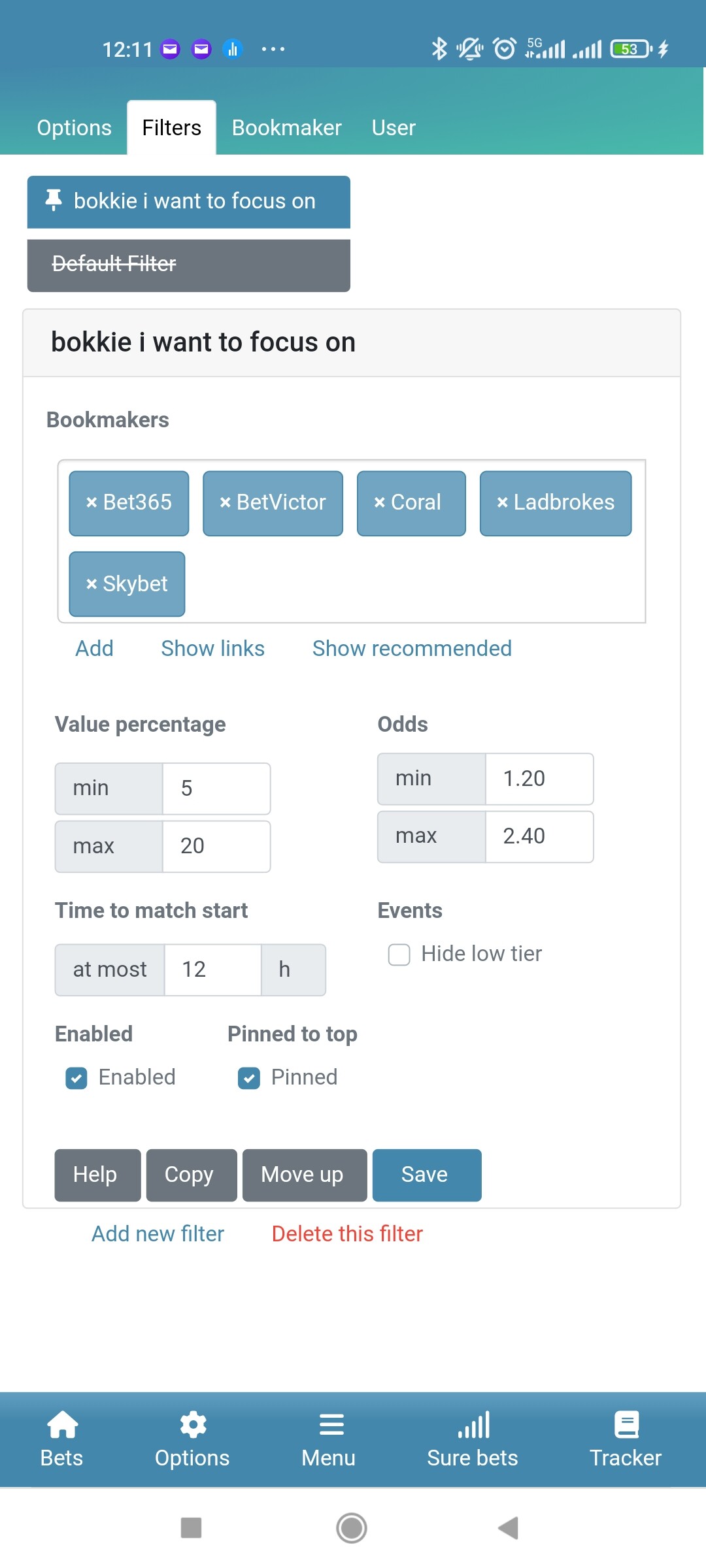Uncheck the Pinned checkbox
Screen dimensions: 706x1568
coord(249,1078)
